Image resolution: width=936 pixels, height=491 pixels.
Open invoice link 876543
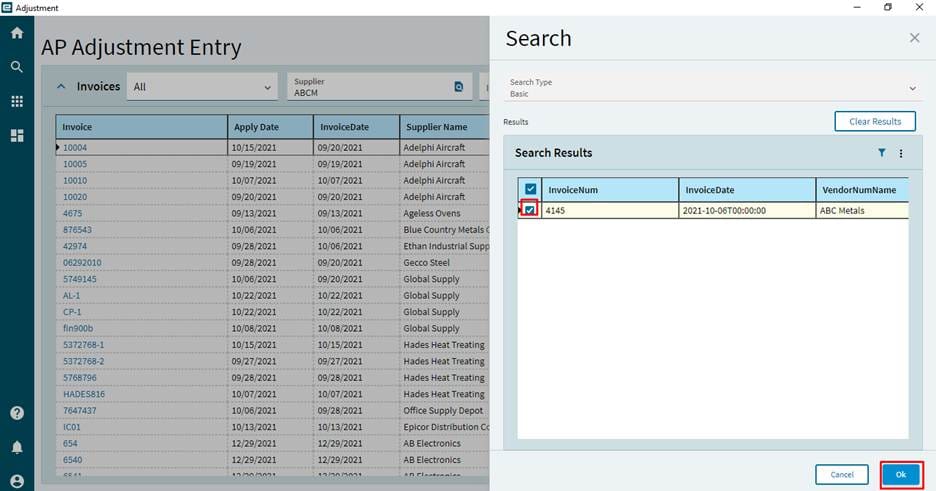pyautogui.click(x=78, y=230)
